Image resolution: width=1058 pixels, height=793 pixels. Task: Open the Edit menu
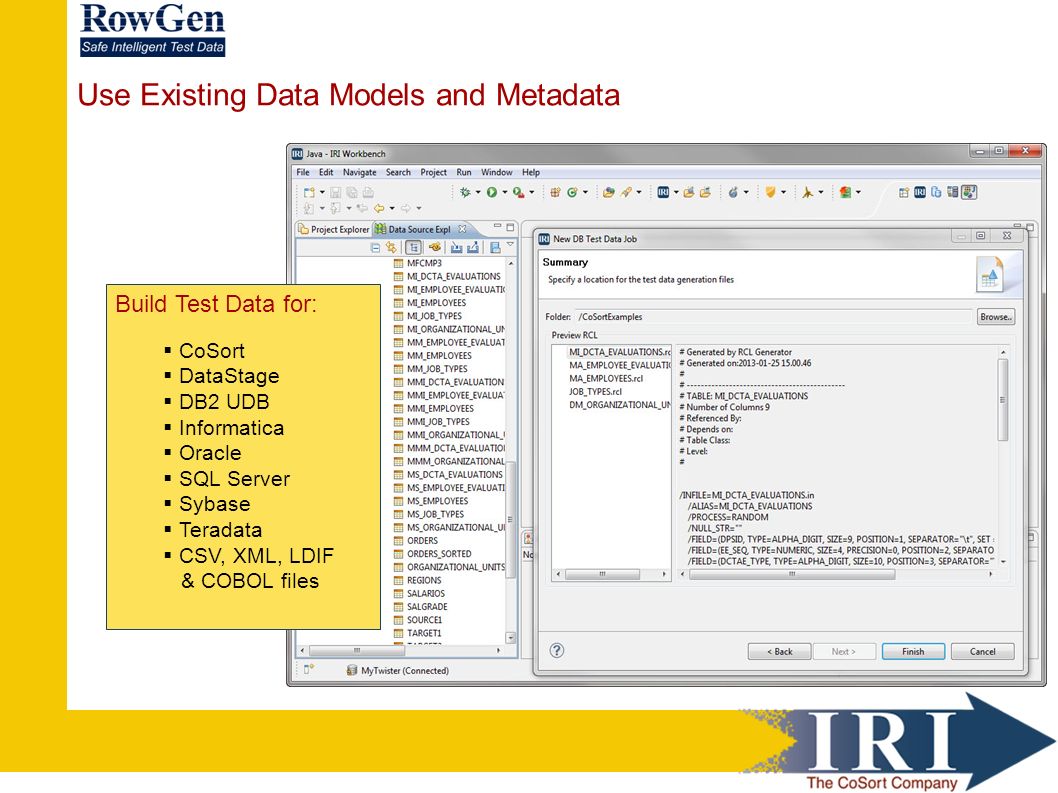pos(326,172)
